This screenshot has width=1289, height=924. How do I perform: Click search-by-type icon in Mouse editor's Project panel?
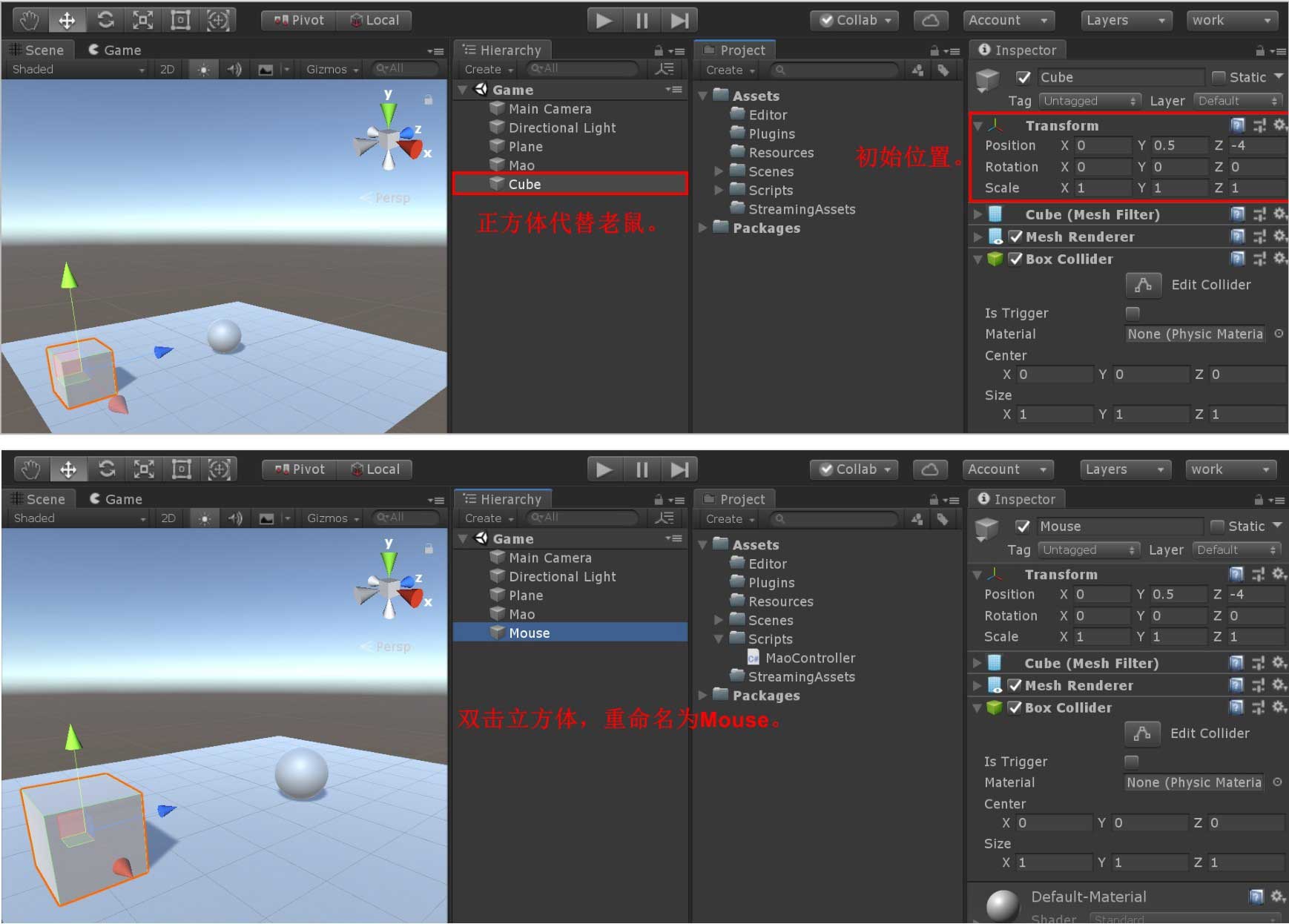click(x=917, y=518)
